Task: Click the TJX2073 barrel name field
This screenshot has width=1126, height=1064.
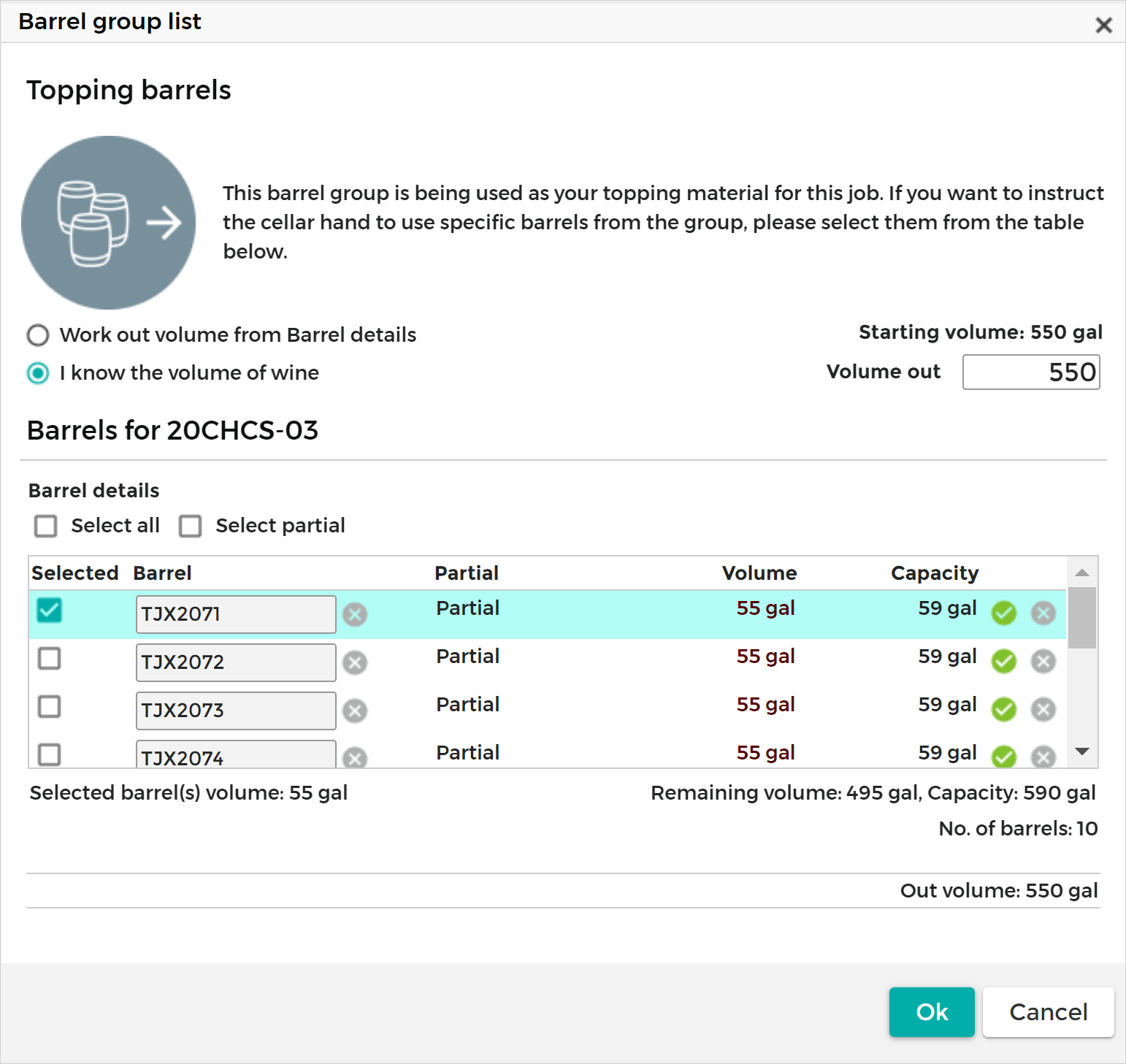Action: (236, 711)
